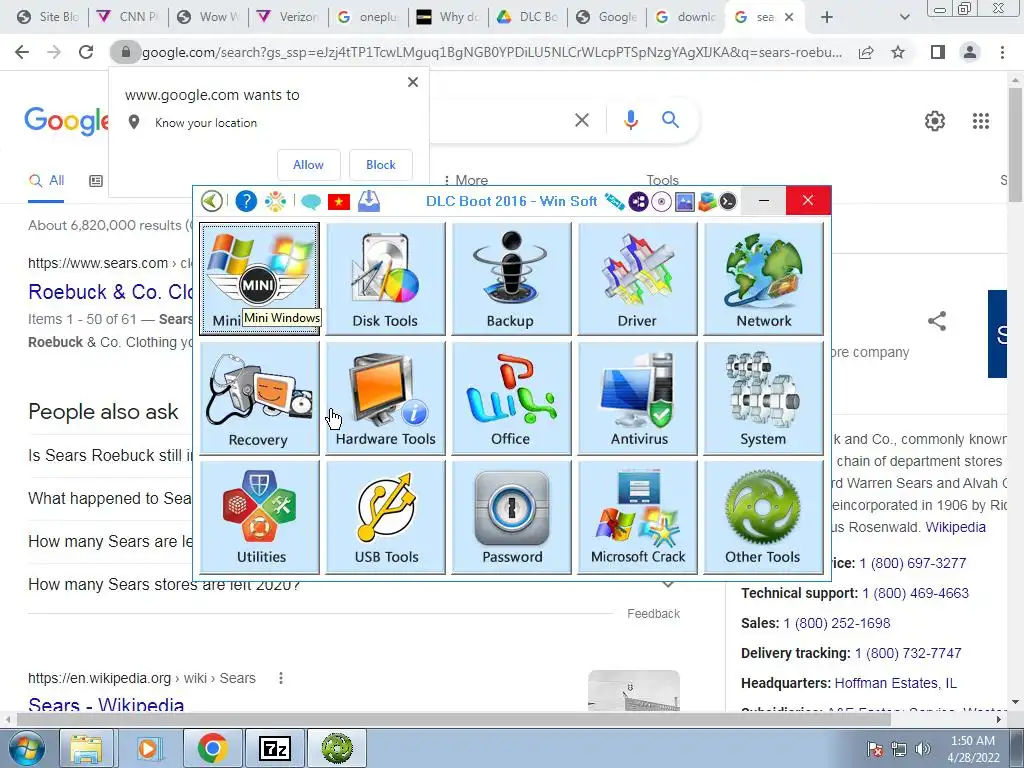Open the Disk Tools category
1024x768 pixels.
click(x=385, y=279)
